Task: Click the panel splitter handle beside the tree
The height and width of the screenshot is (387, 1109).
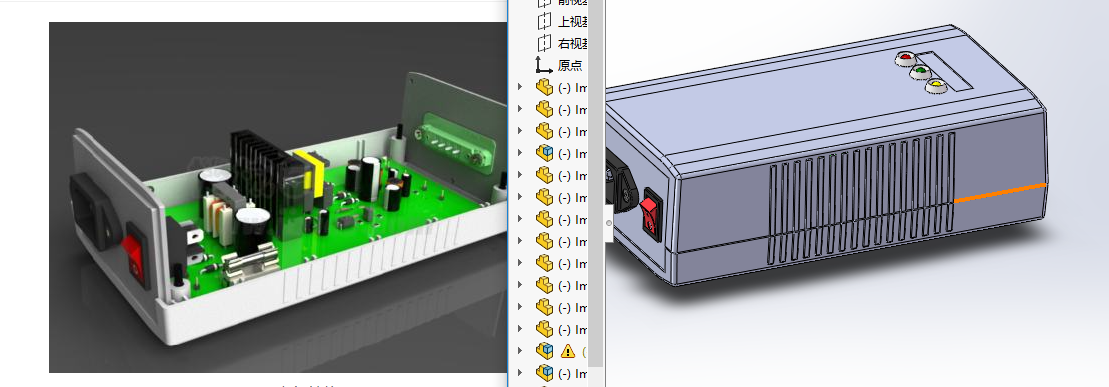Action: [608, 223]
